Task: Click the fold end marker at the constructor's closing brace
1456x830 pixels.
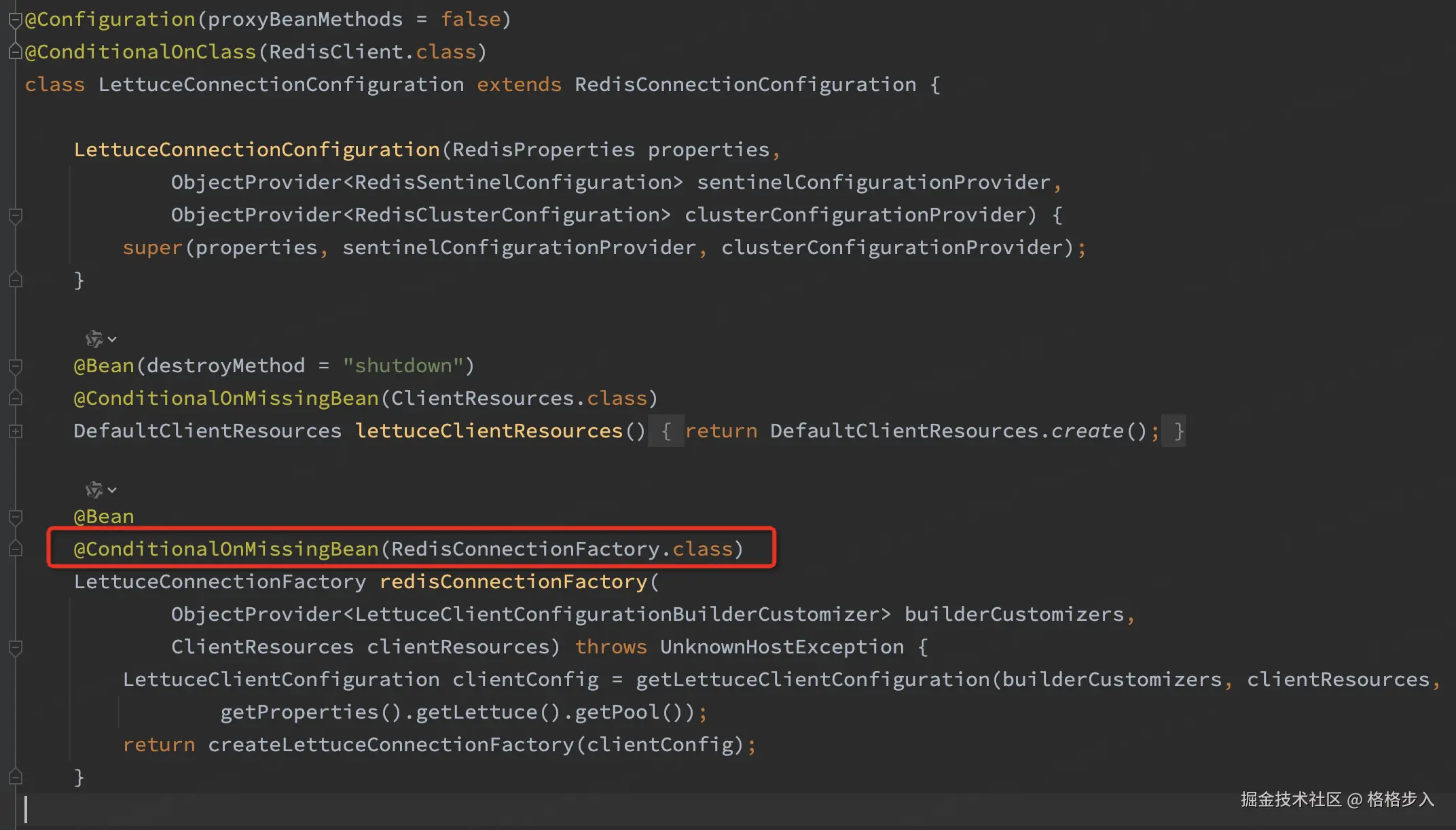Action: pos(16,280)
